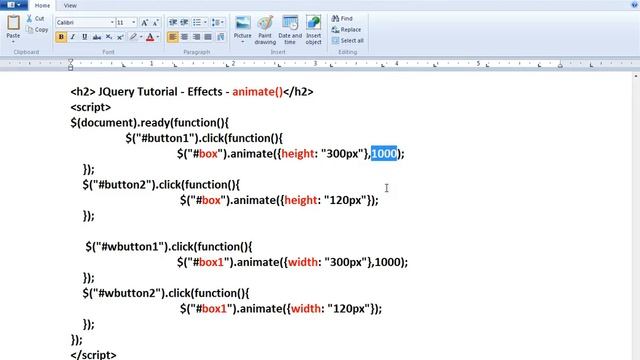The image size is (640, 360).
Task: Open the Paste options dropdown arrow
Action: click(13, 42)
